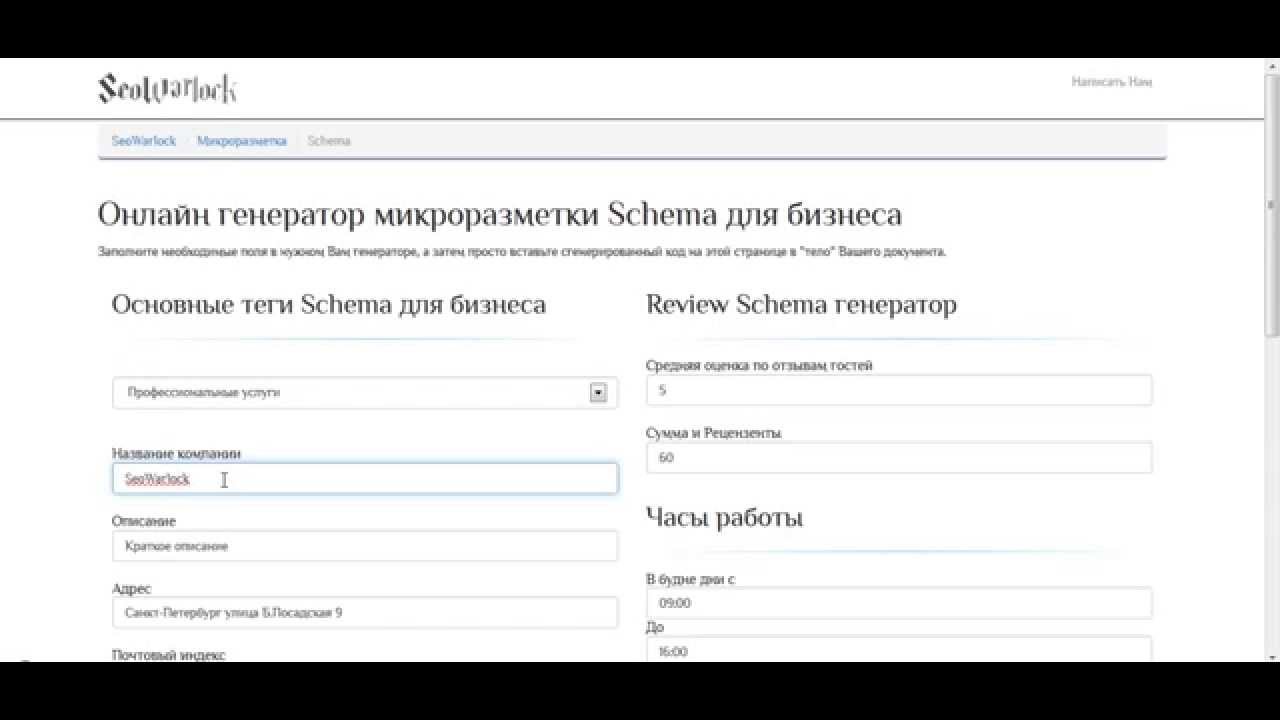The height and width of the screenshot is (720, 1280).
Task: Click the scrollbar down arrow
Action: coord(1272,656)
